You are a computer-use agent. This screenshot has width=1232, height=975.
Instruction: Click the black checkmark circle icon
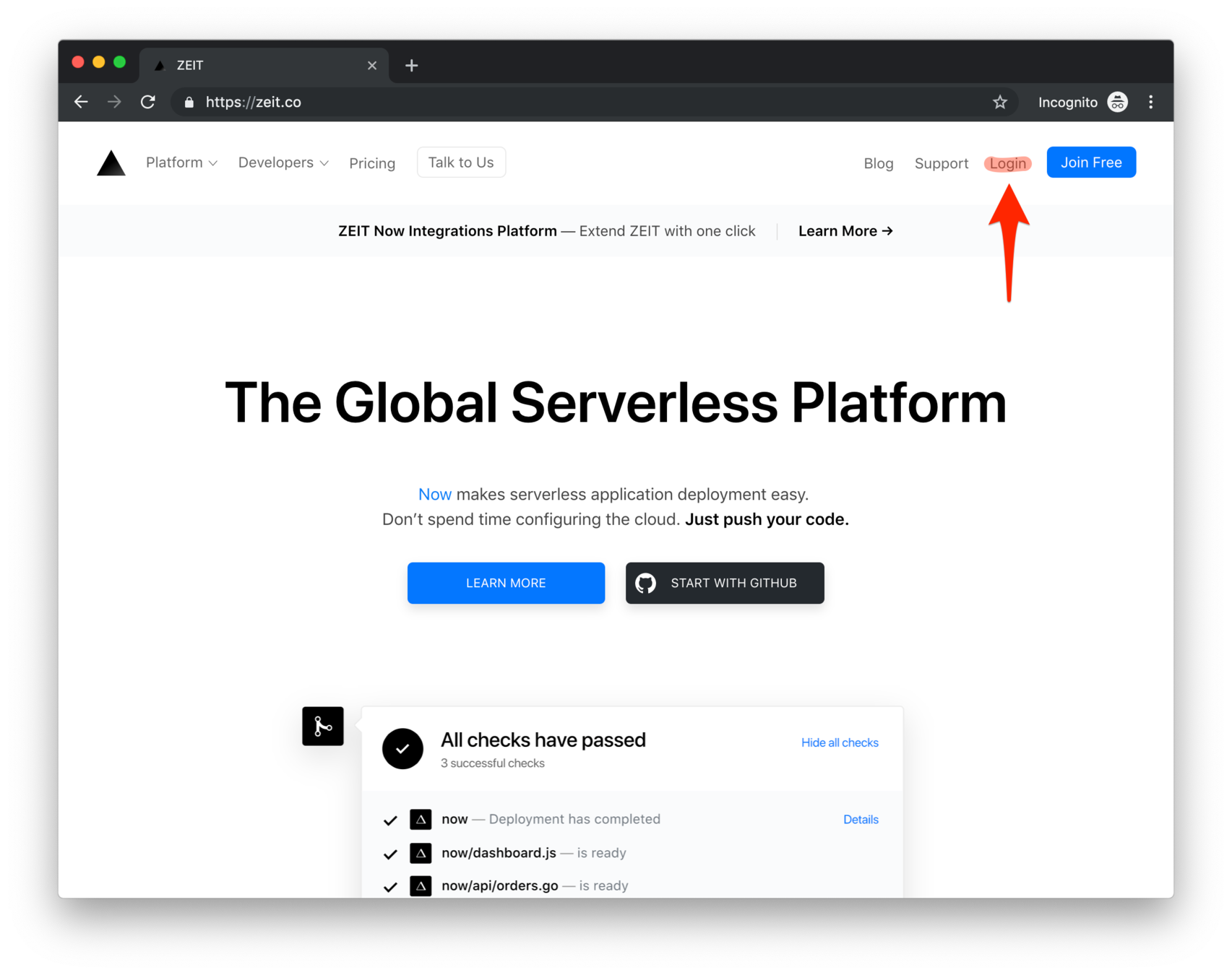(x=402, y=748)
